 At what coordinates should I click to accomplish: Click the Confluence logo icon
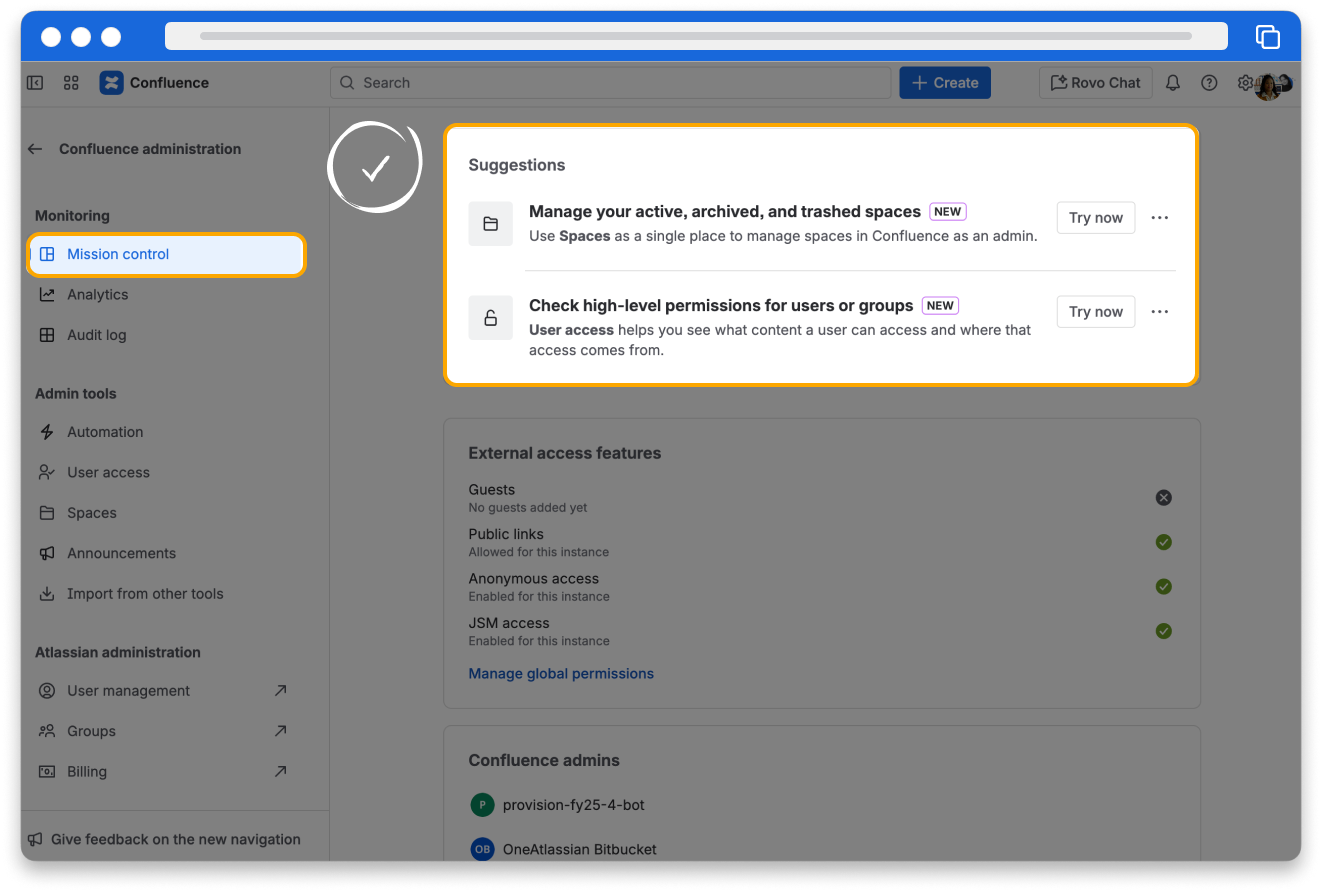click(x=111, y=83)
